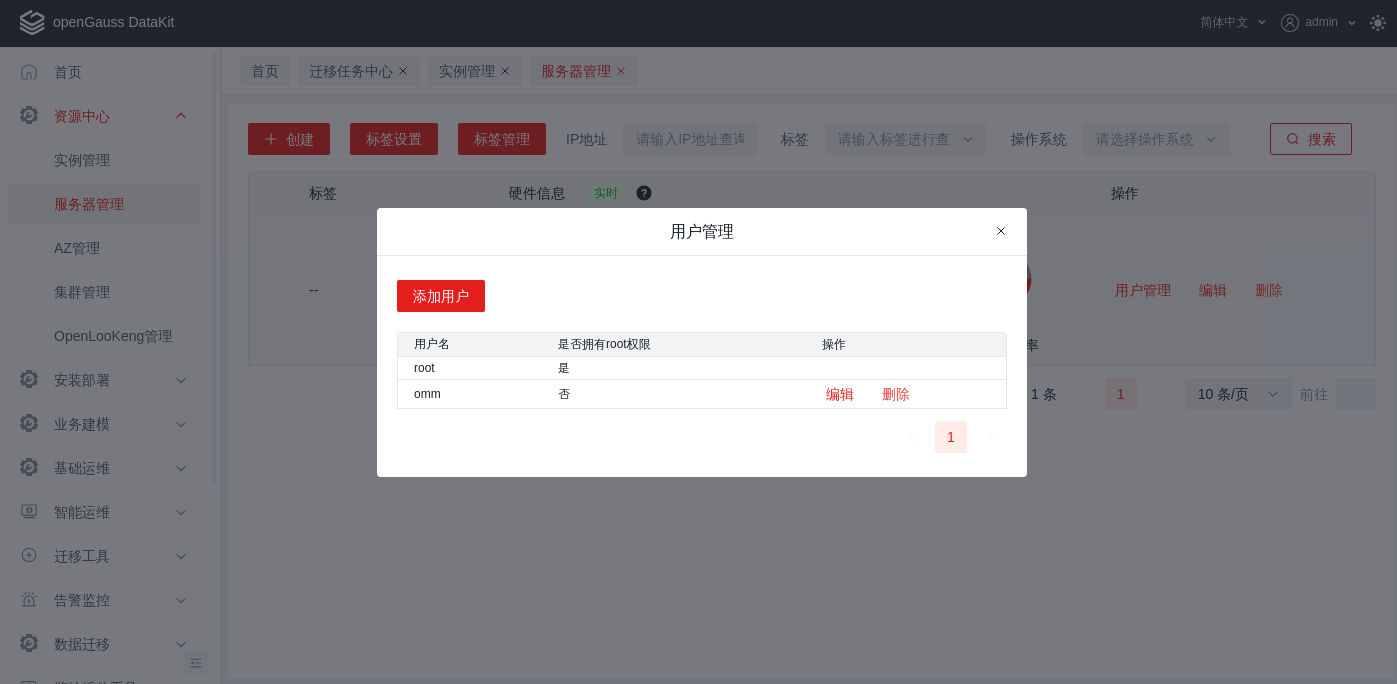This screenshot has width=1397, height=684.
Task: Click the 添加用户 button
Action: [440, 296]
